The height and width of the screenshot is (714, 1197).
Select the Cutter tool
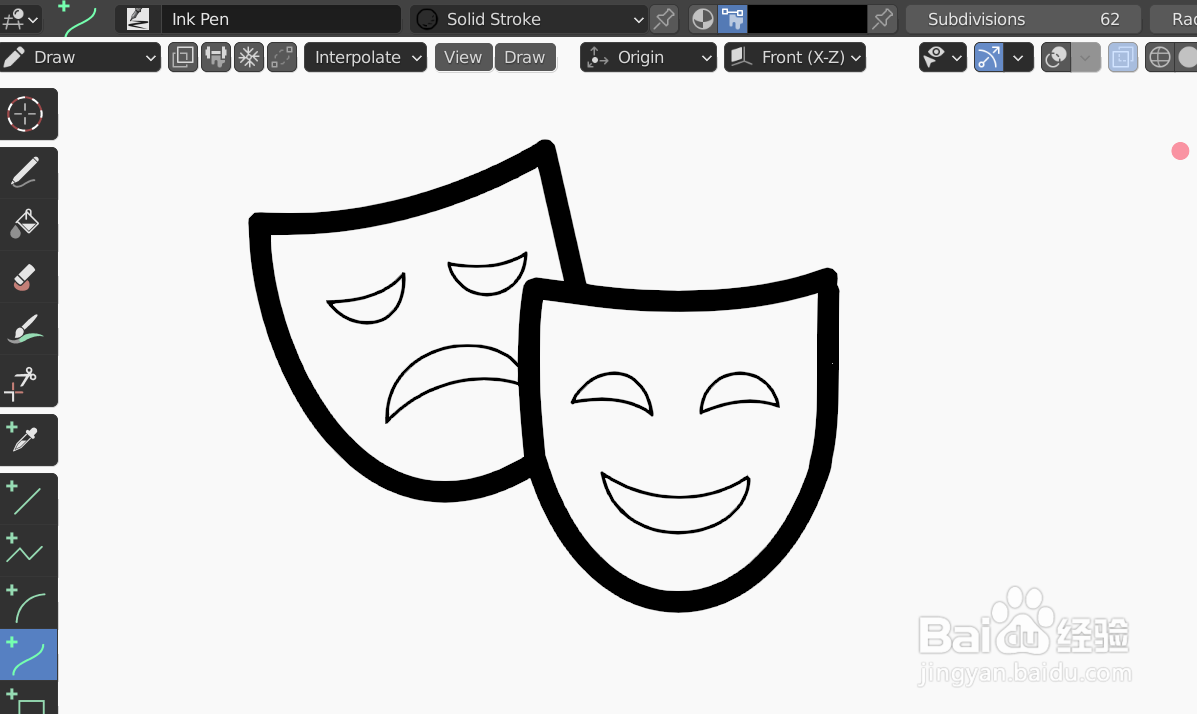point(25,380)
